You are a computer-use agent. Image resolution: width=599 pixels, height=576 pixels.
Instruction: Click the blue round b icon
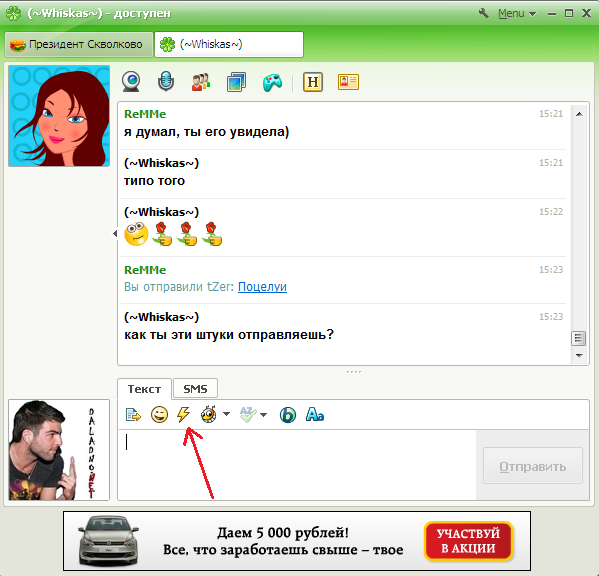[x=288, y=415]
